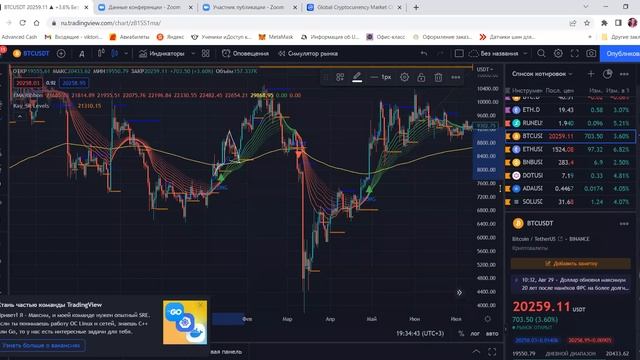Screen dimensions: 640x360
Task: Select the ETHUSDT watchlist row
Action: (x=570, y=149)
